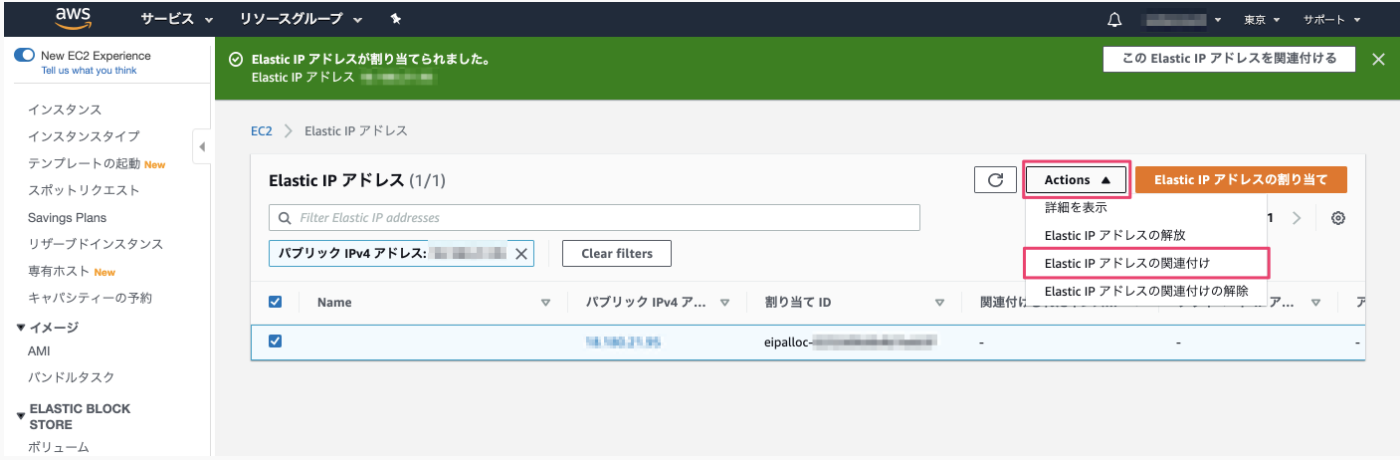
Task: Click the eipalloc allocation ID cell
Action: (850, 342)
